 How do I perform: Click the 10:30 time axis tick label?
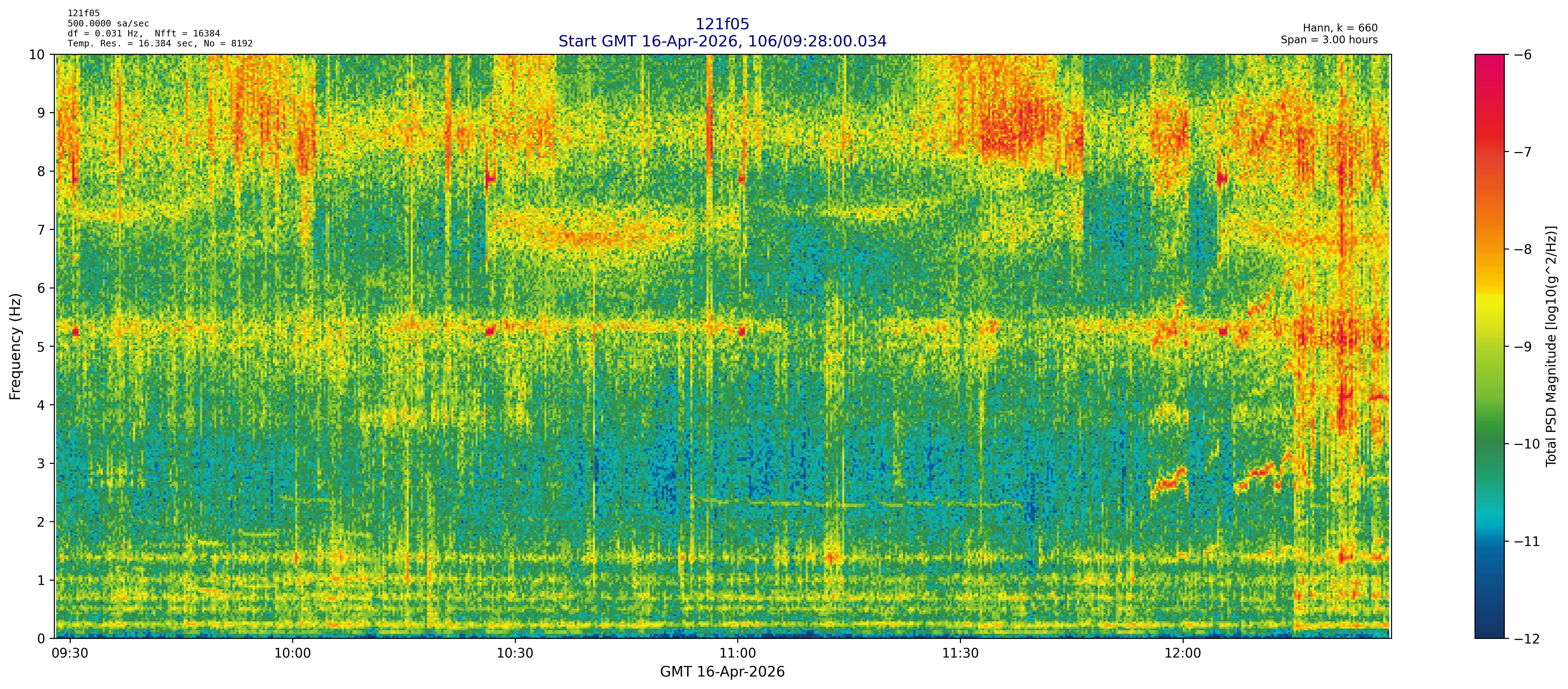pyautogui.click(x=515, y=654)
